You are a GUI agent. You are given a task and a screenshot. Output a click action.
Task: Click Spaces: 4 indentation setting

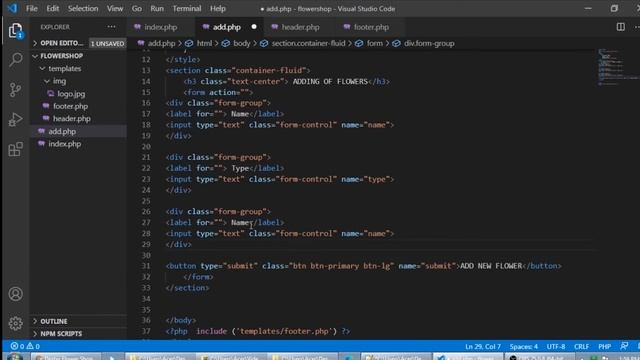pos(524,347)
